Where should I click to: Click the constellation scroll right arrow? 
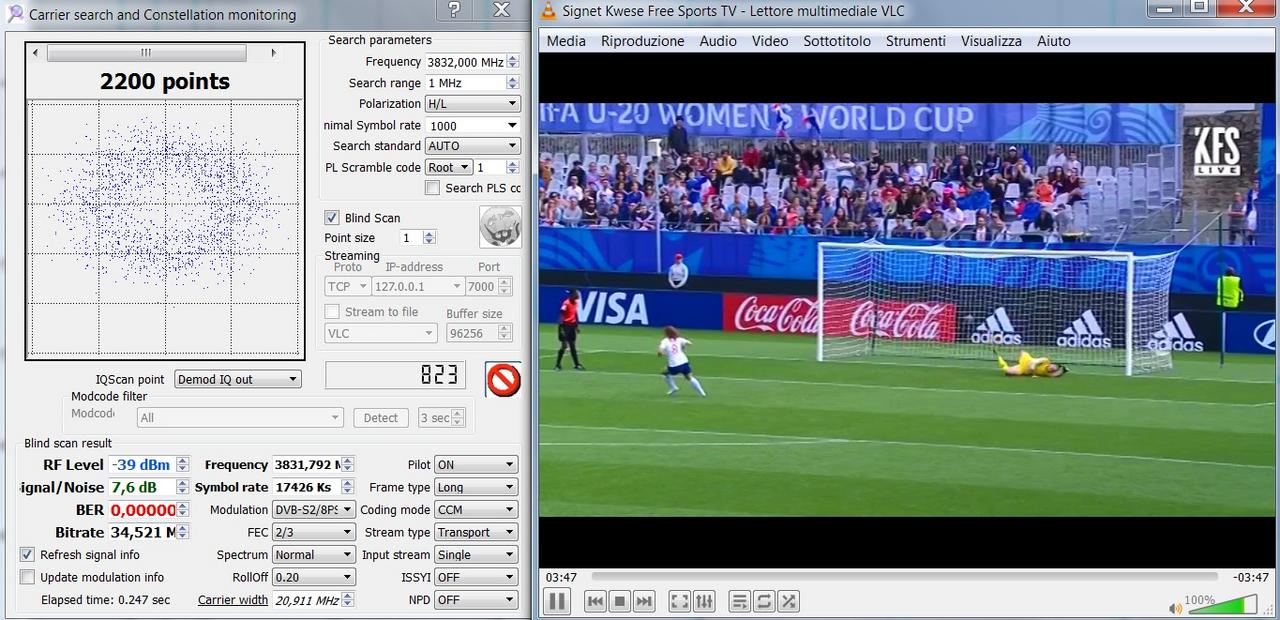coord(273,52)
